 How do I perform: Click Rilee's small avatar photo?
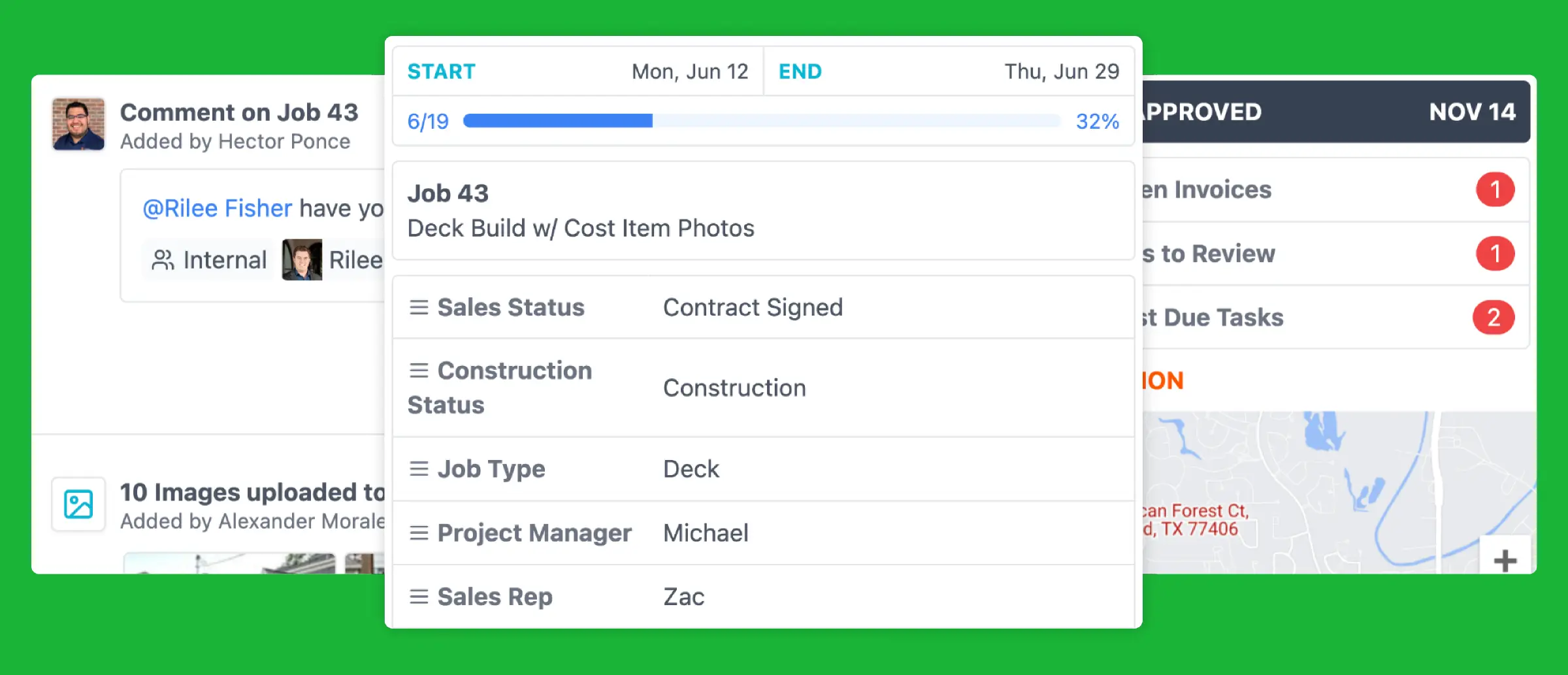(x=302, y=260)
